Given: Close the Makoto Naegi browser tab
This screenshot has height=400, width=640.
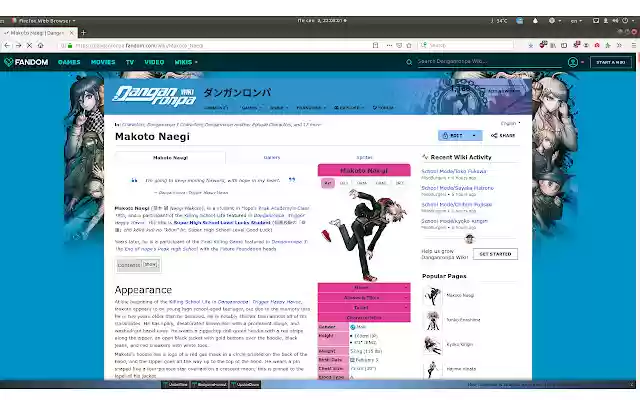Looking at the screenshot, I should point(72,33).
